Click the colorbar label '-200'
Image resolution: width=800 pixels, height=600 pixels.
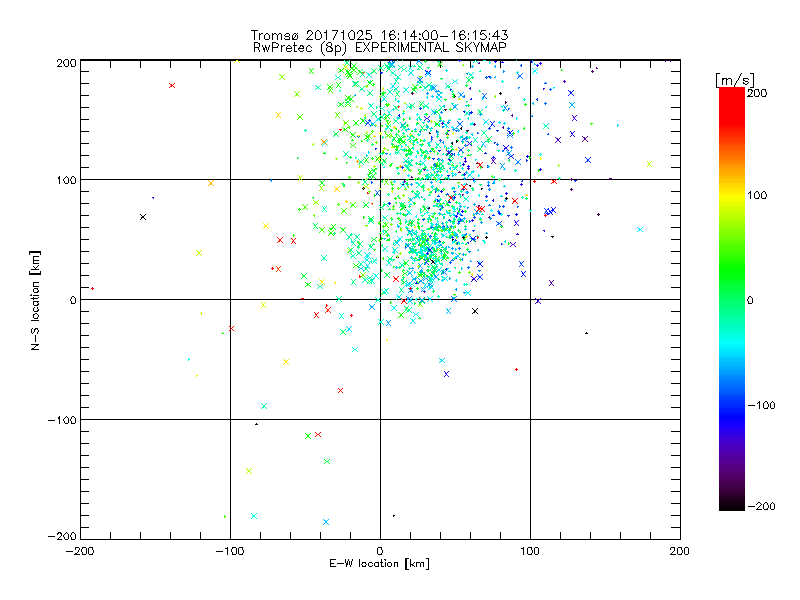click(x=761, y=506)
